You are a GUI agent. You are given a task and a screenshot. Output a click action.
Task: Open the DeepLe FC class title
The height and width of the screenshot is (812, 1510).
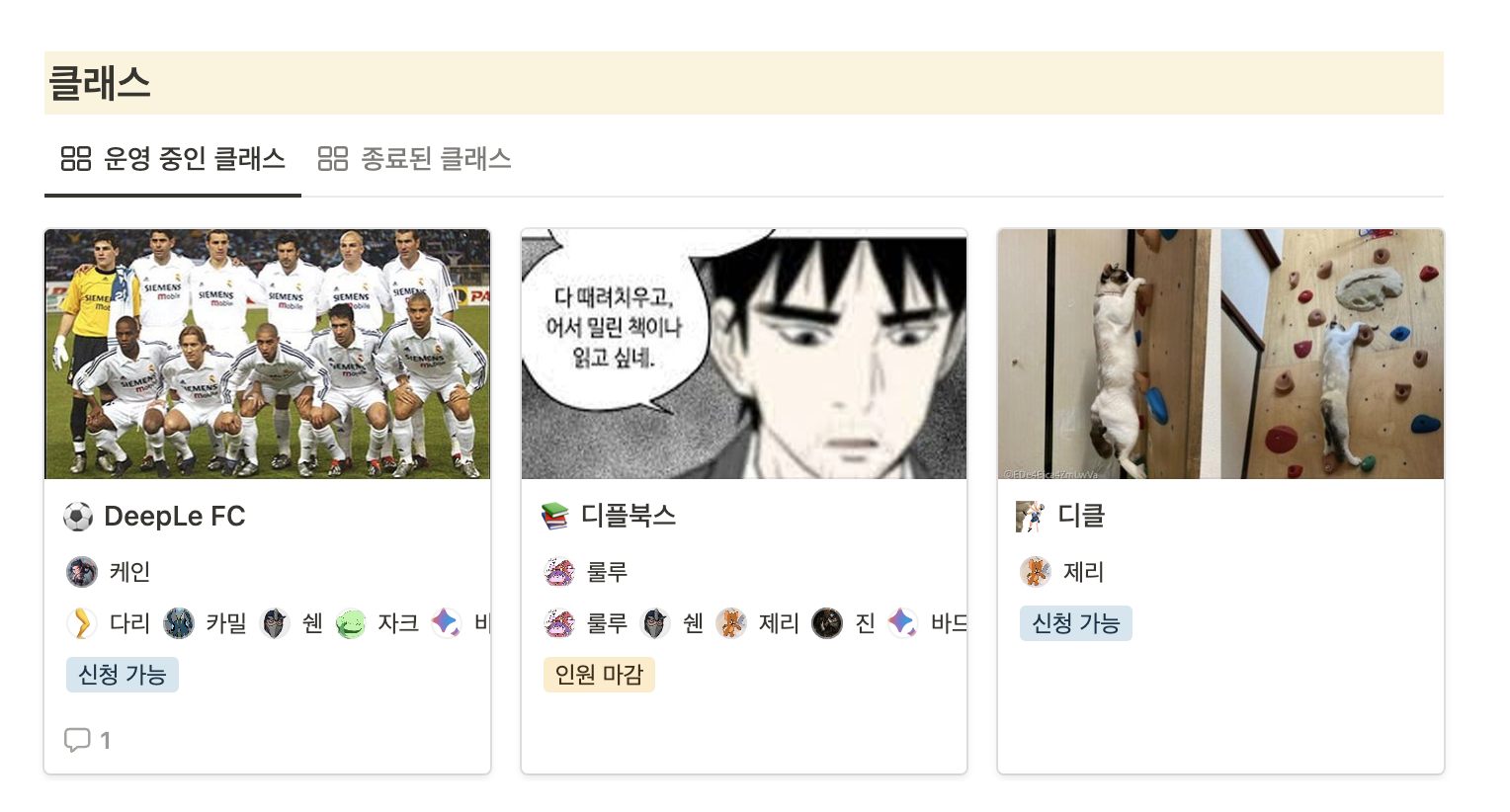(175, 516)
